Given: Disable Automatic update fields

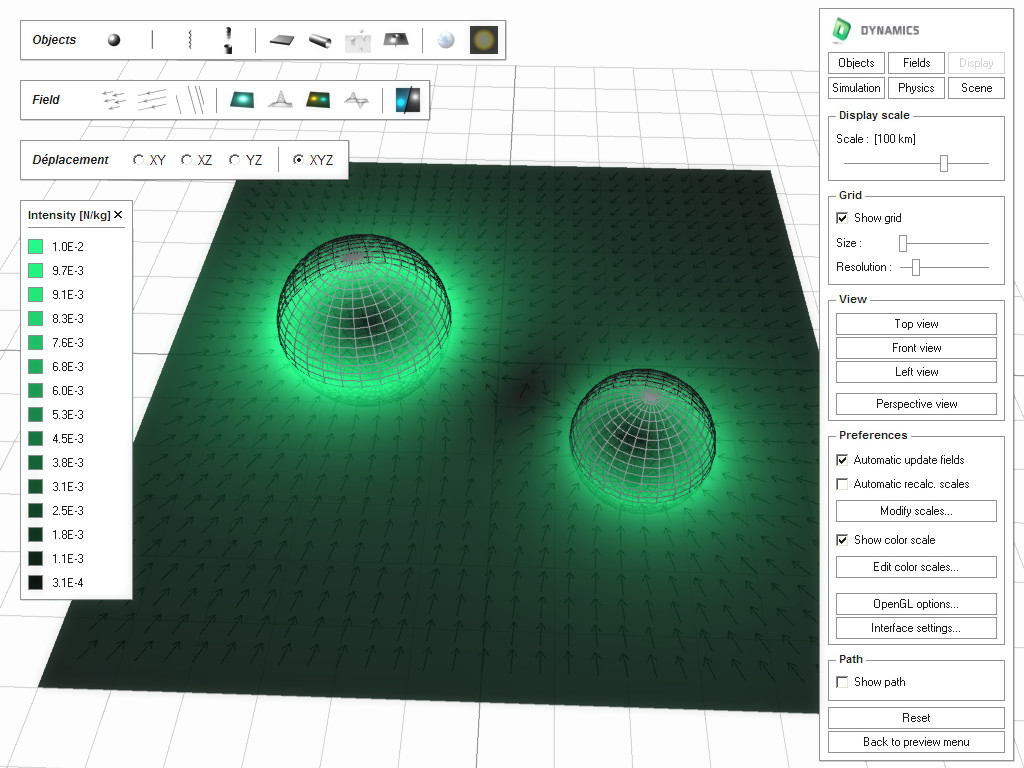Looking at the screenshot, I should 842,460.
